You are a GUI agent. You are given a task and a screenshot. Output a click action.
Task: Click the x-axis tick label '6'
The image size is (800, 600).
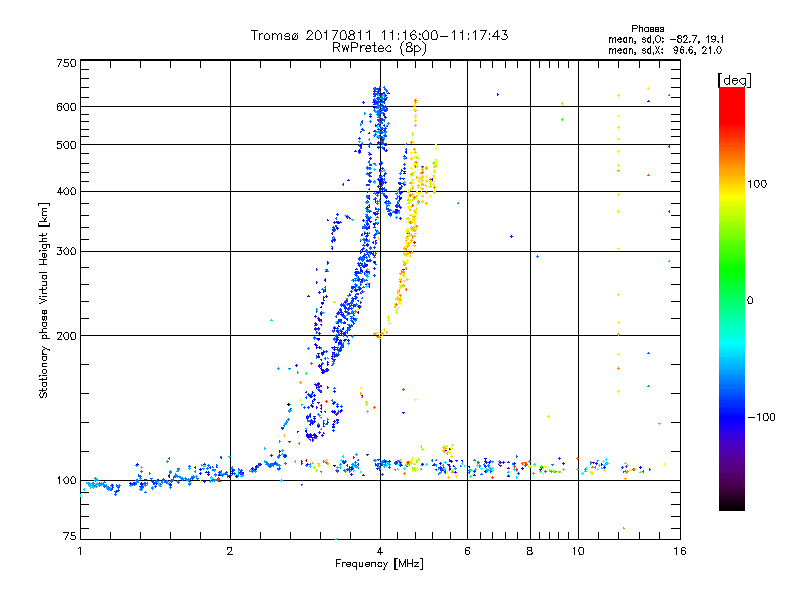(467, 551)
